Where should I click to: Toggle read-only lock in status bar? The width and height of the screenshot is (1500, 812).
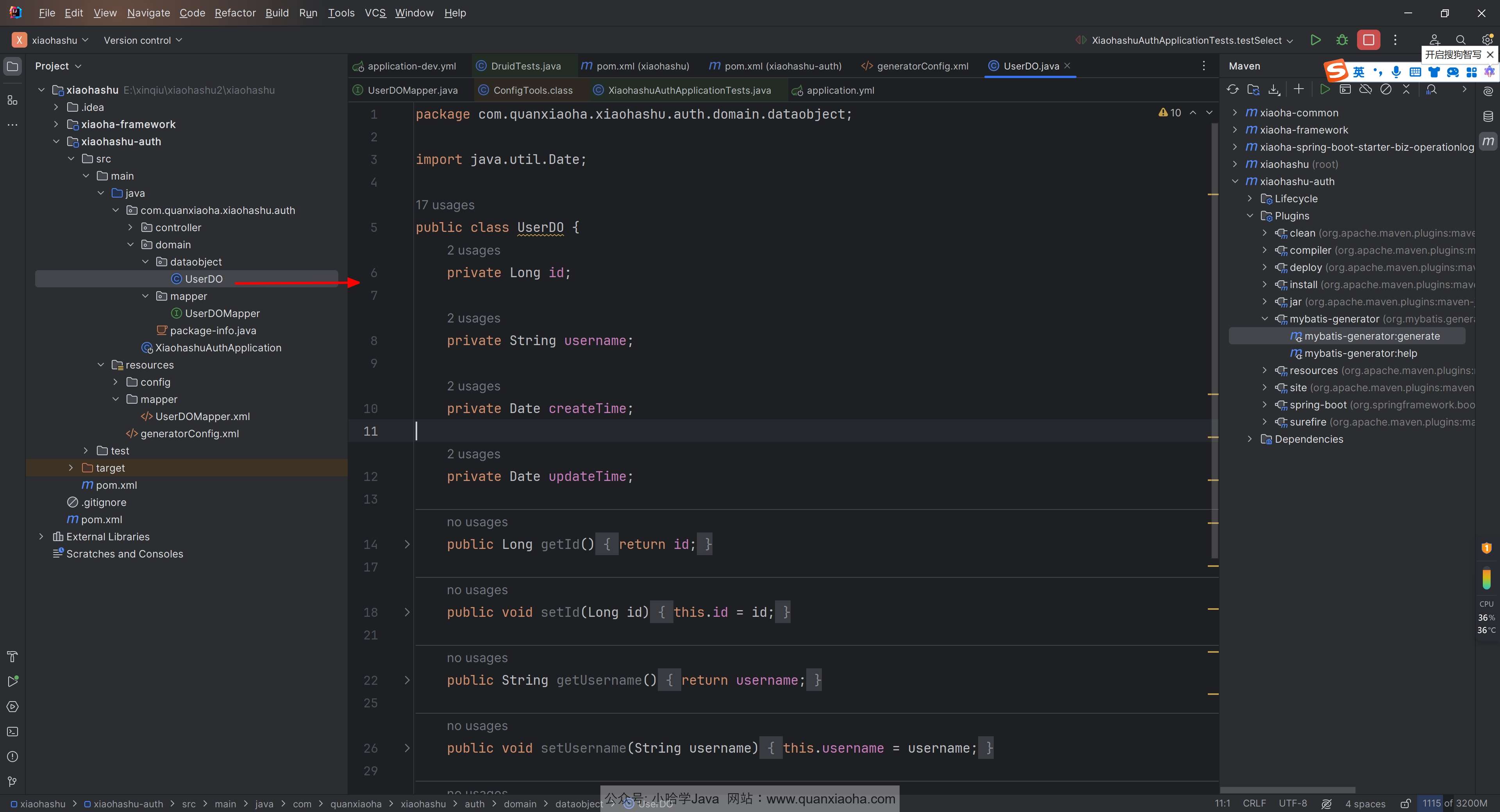click(1405, 804)
